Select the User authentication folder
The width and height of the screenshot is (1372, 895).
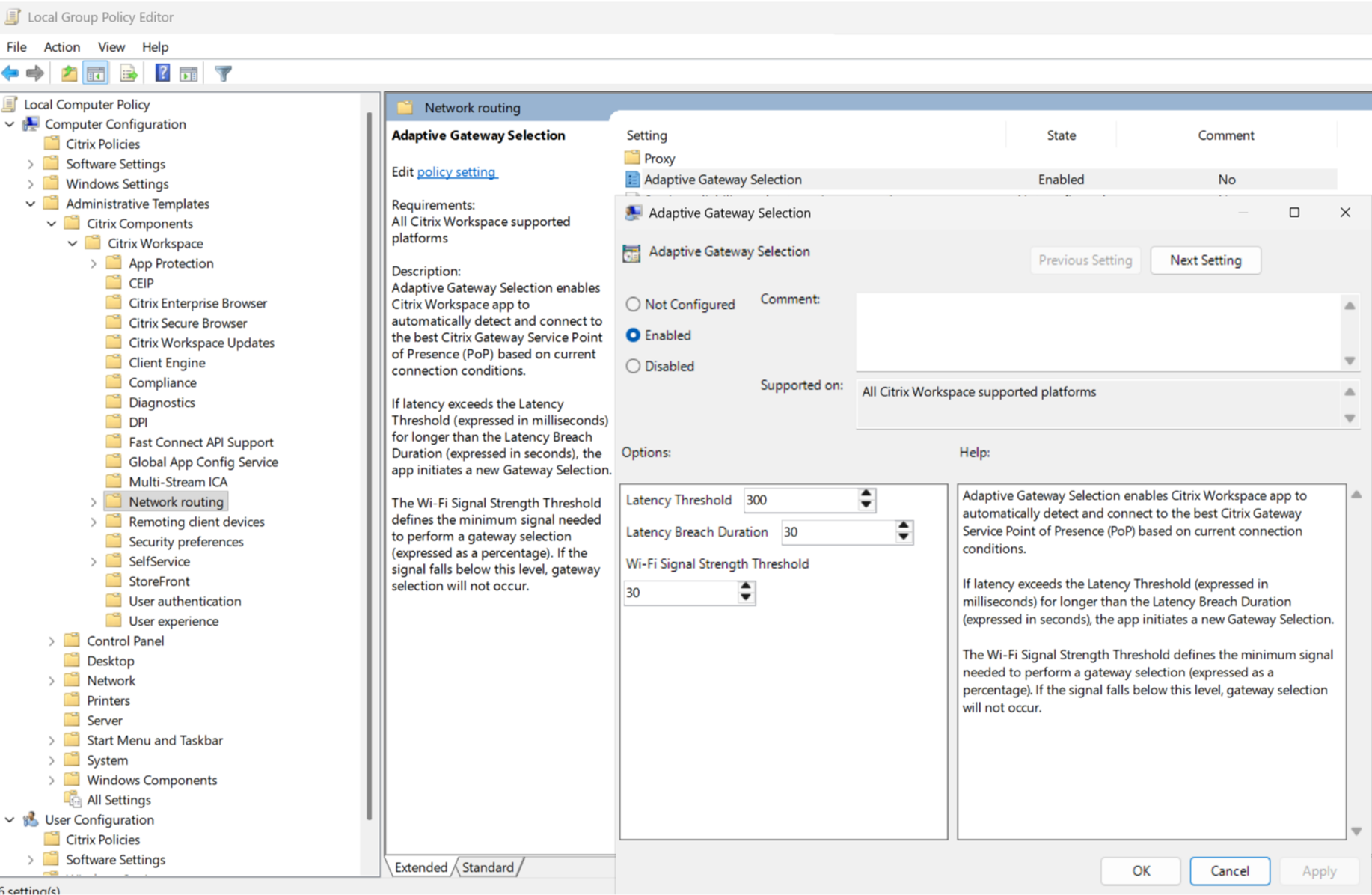coord(185,601)
